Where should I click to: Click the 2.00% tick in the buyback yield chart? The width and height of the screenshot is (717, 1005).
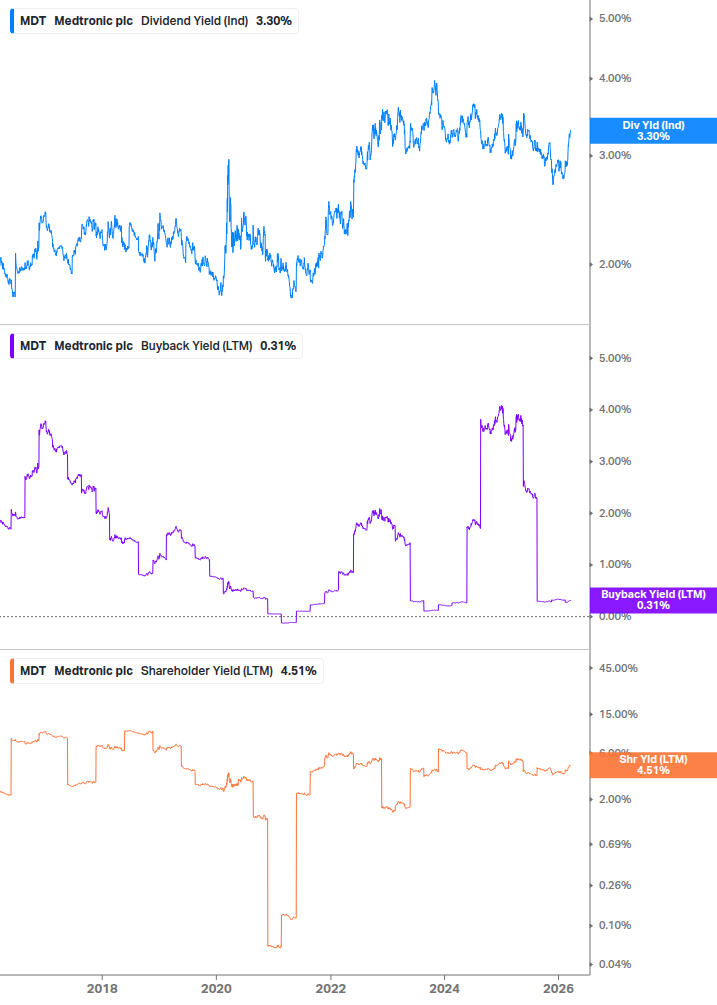[x=614, y=513]
